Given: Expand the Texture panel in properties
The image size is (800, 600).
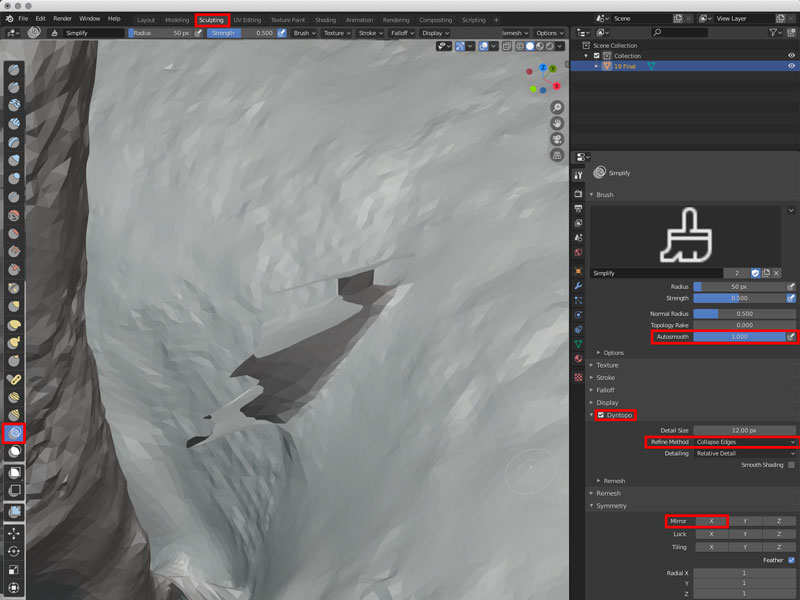Looking at the screenshot, I should click(x=608, y=365).
